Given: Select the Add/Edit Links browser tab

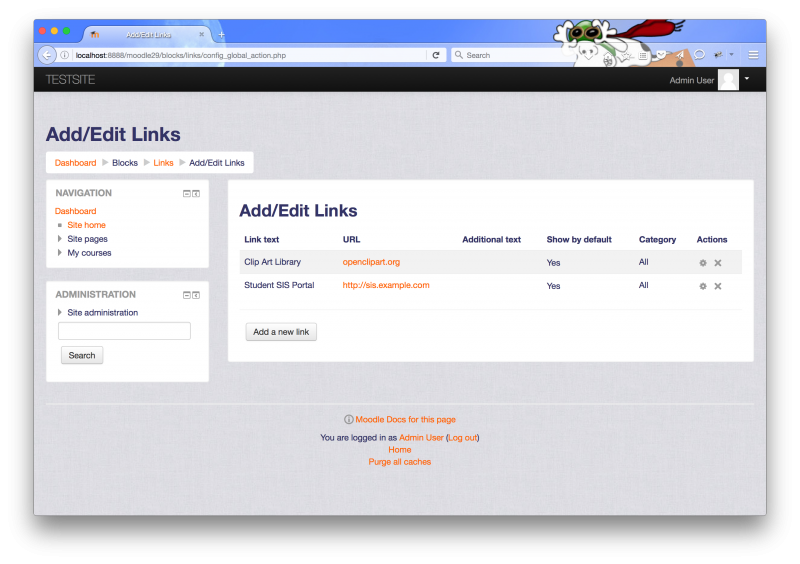Looking at the screenshot, I should tap(148, 35).
